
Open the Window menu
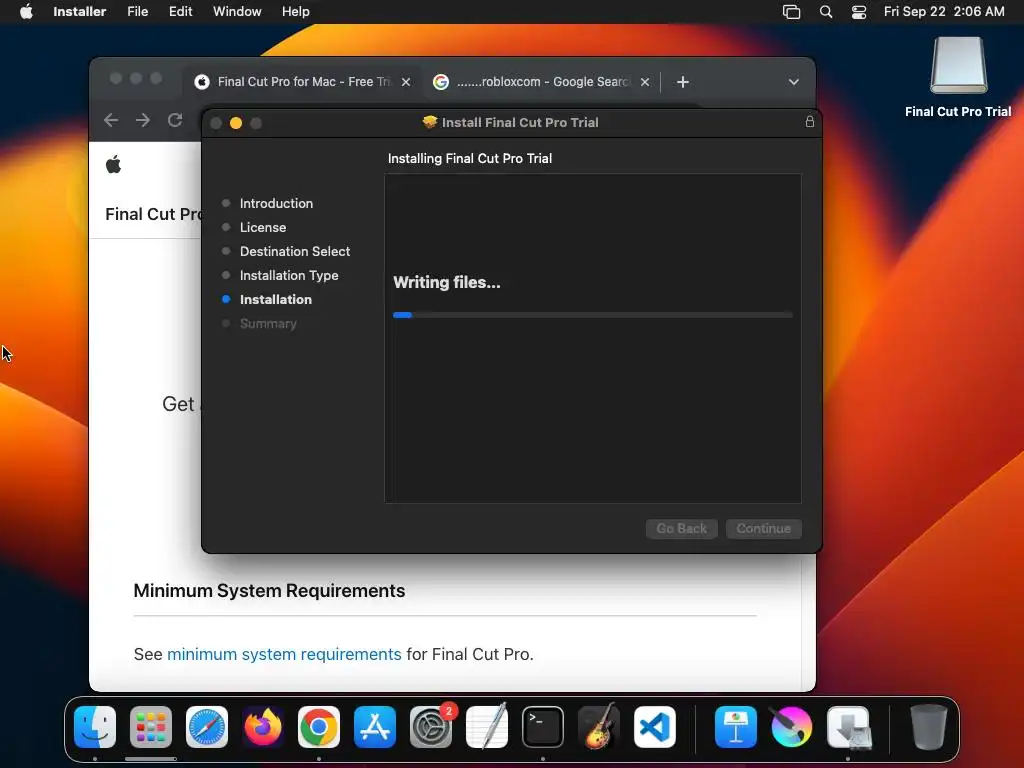coord(237,11)
